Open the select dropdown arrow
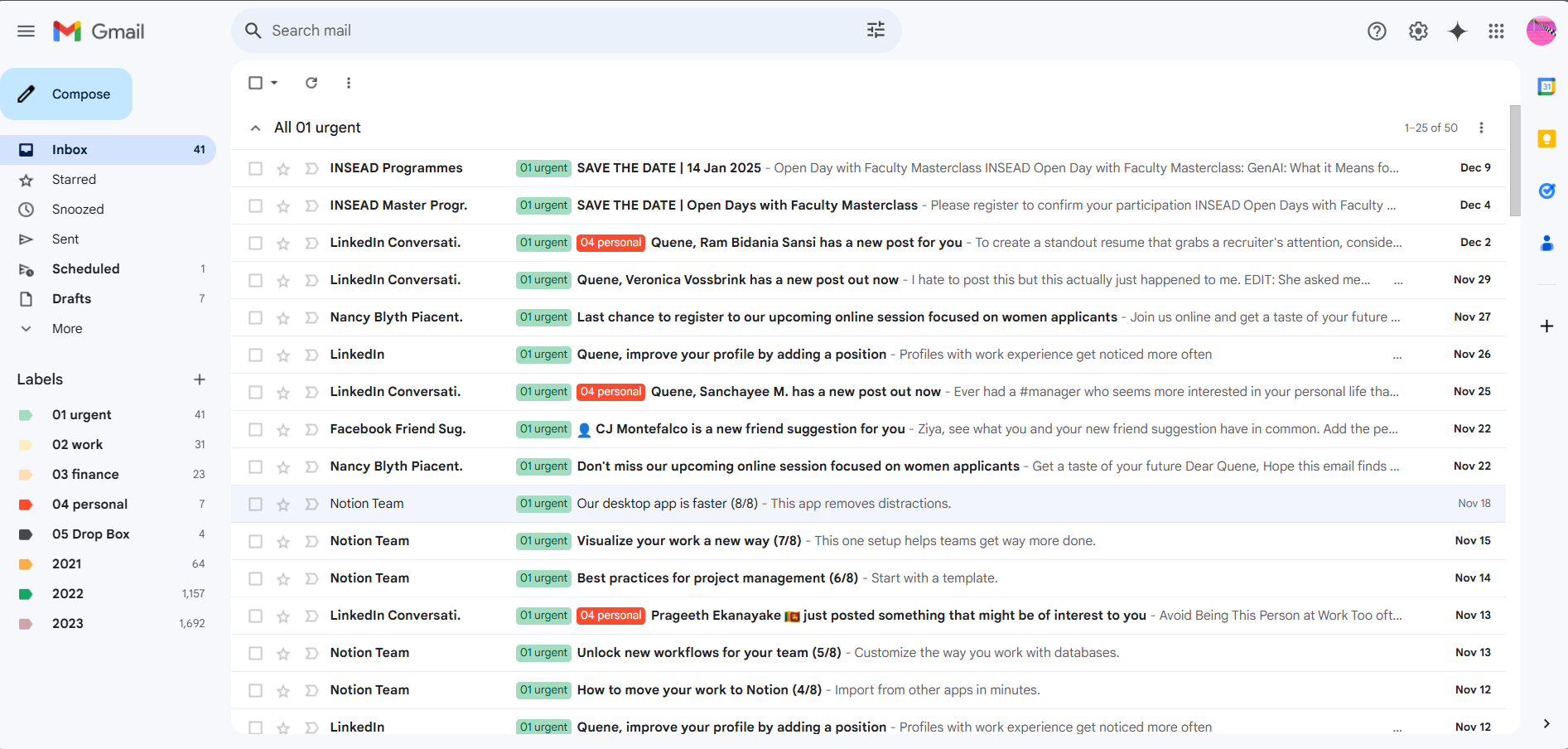This screenshot has height=749, width=1568. [274, 83]
